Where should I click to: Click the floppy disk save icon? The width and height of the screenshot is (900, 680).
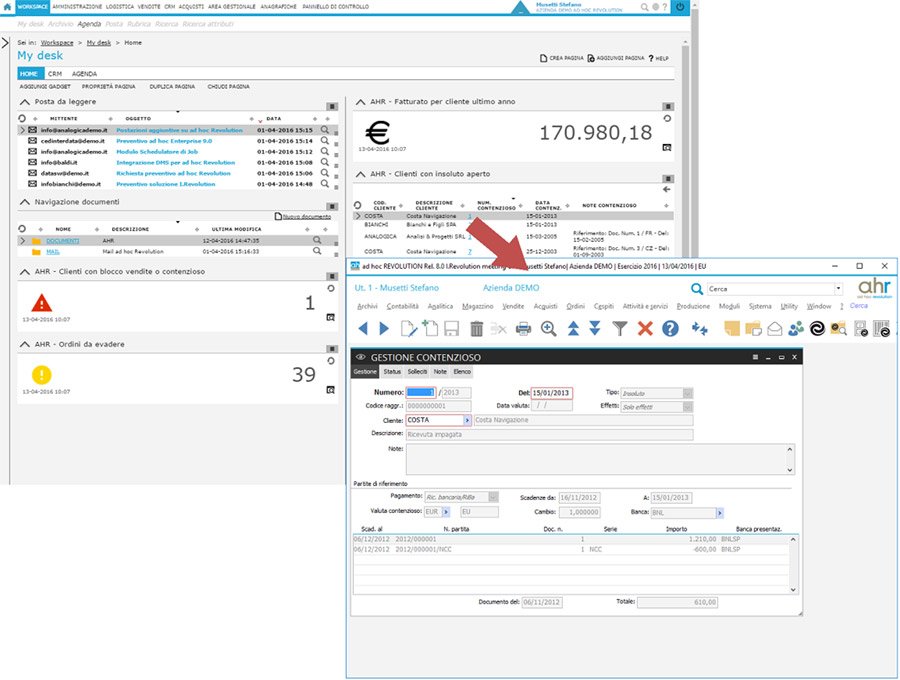452,329
